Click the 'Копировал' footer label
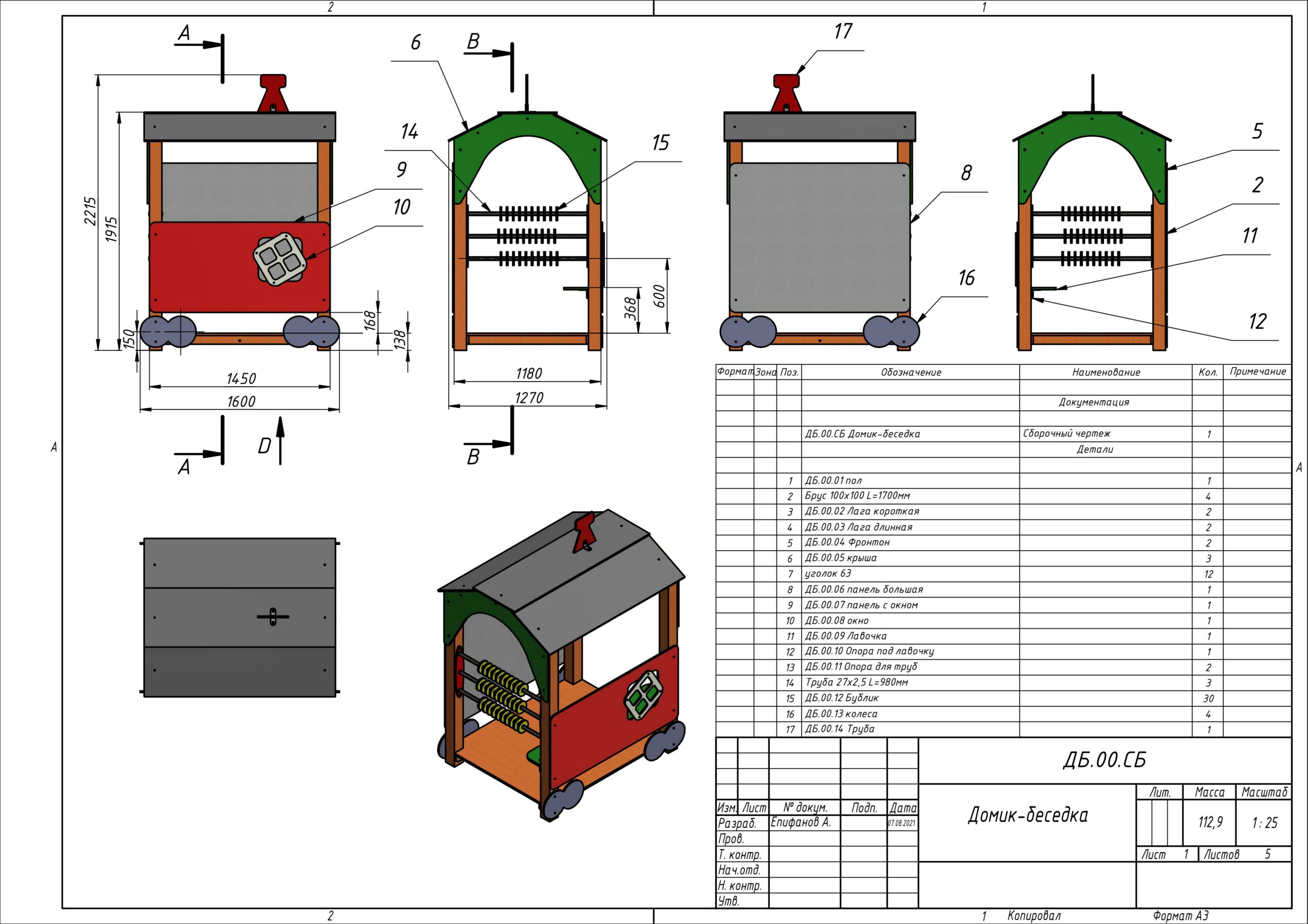This screenshot has height=924, width=1308. coord(1034,916)
